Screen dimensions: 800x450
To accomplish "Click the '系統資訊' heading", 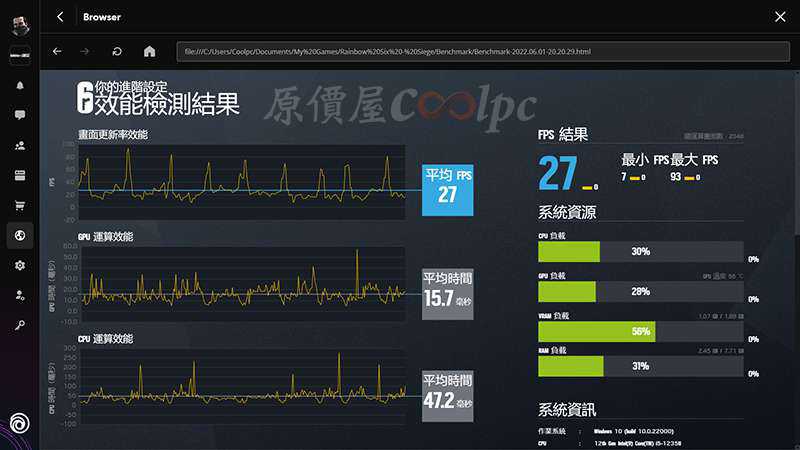I will point(567,409).
